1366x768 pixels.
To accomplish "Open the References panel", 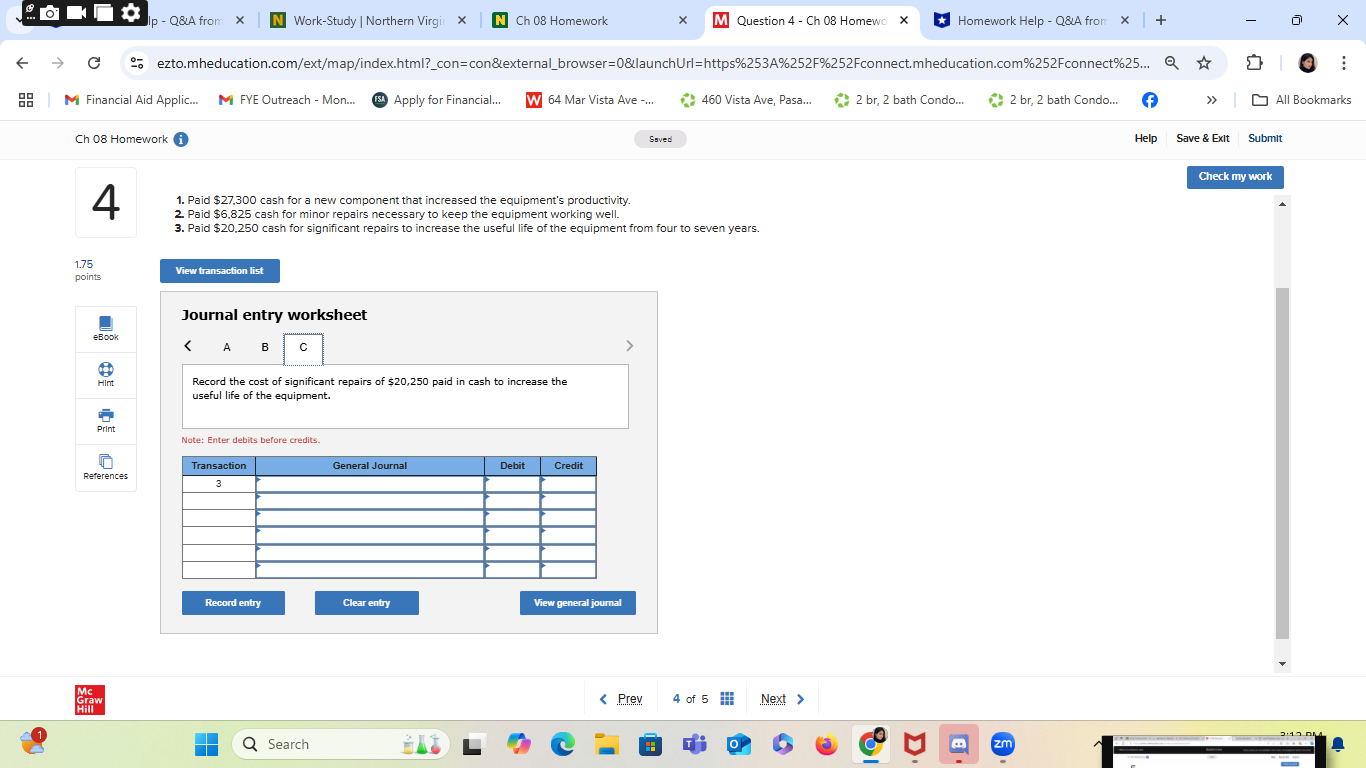I will click(105, 468).
